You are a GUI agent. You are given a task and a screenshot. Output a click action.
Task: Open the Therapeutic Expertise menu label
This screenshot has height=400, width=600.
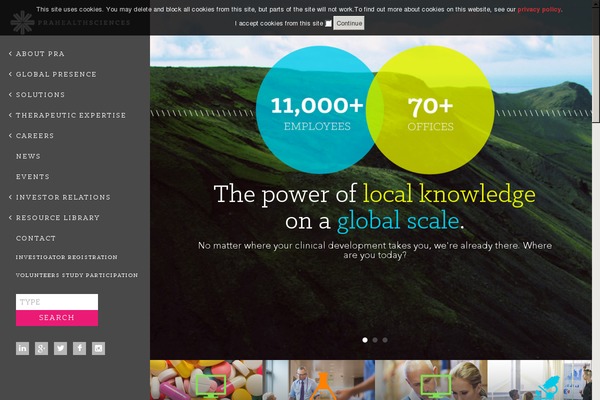click(71, 115)
